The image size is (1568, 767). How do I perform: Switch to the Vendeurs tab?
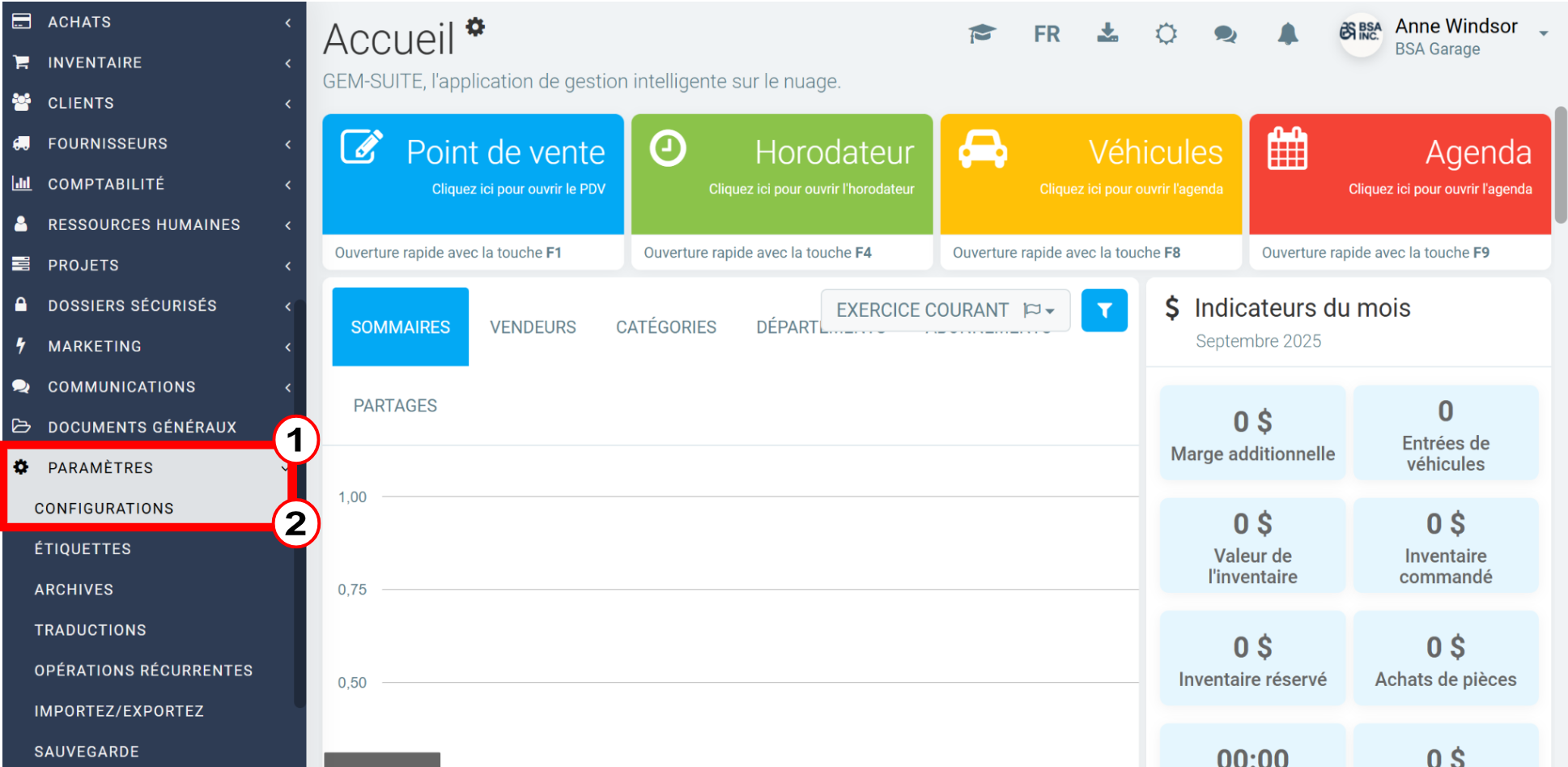(533, 327)
